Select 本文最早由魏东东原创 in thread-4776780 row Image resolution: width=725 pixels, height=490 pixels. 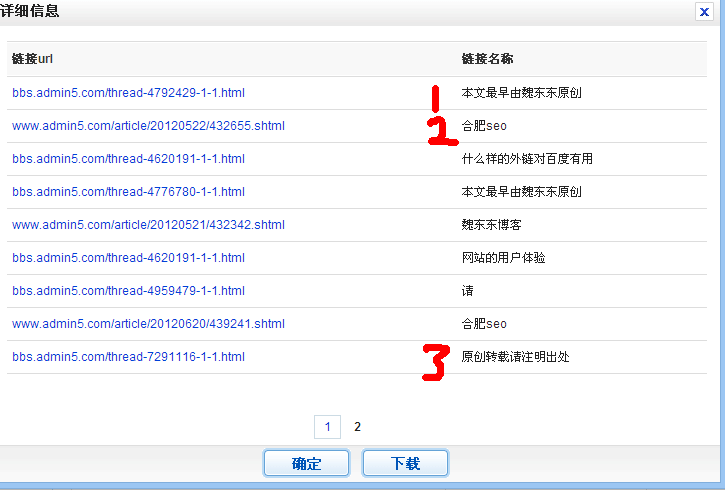pyautogui.click(x=522, y=192)
